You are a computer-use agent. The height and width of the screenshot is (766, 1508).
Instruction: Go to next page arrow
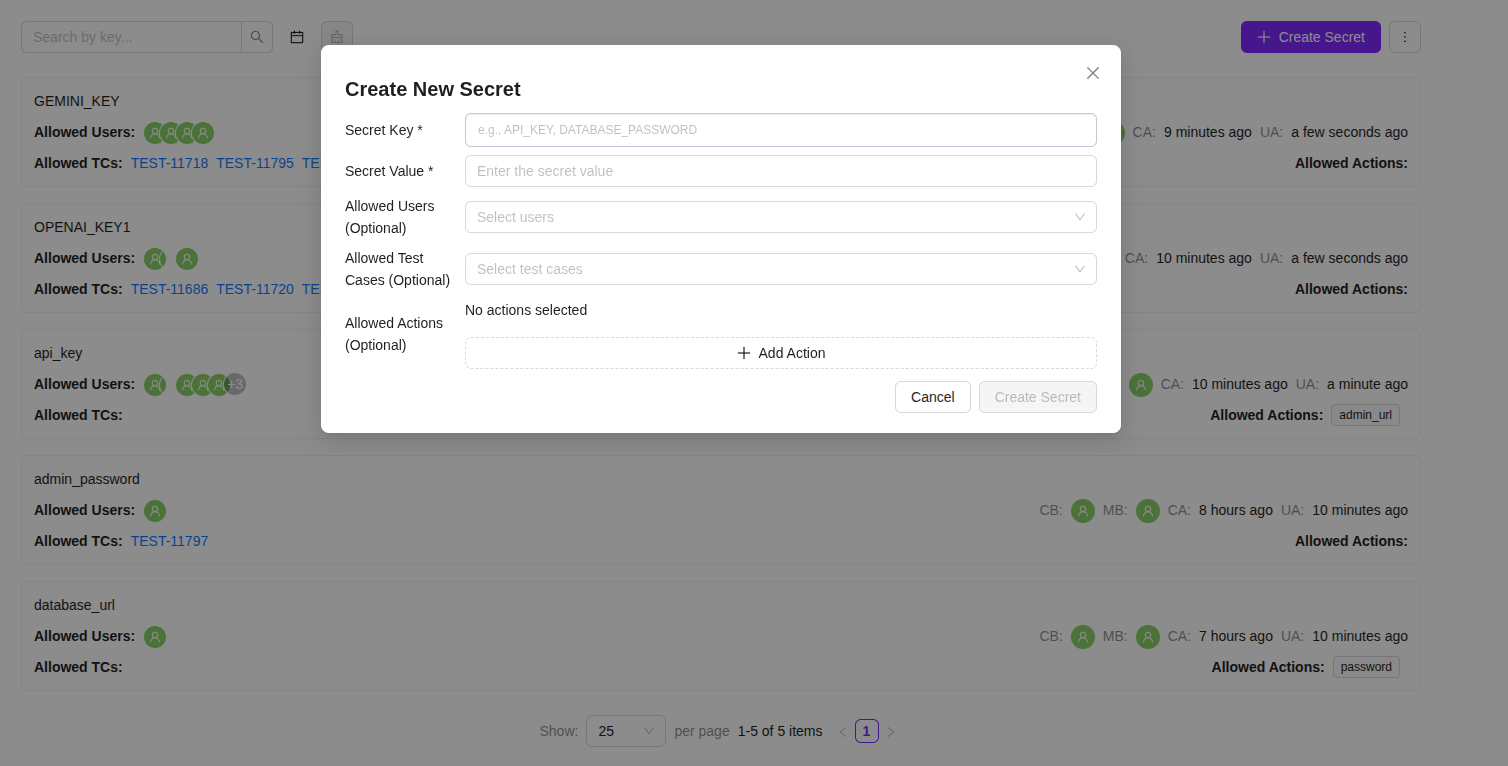891,732
